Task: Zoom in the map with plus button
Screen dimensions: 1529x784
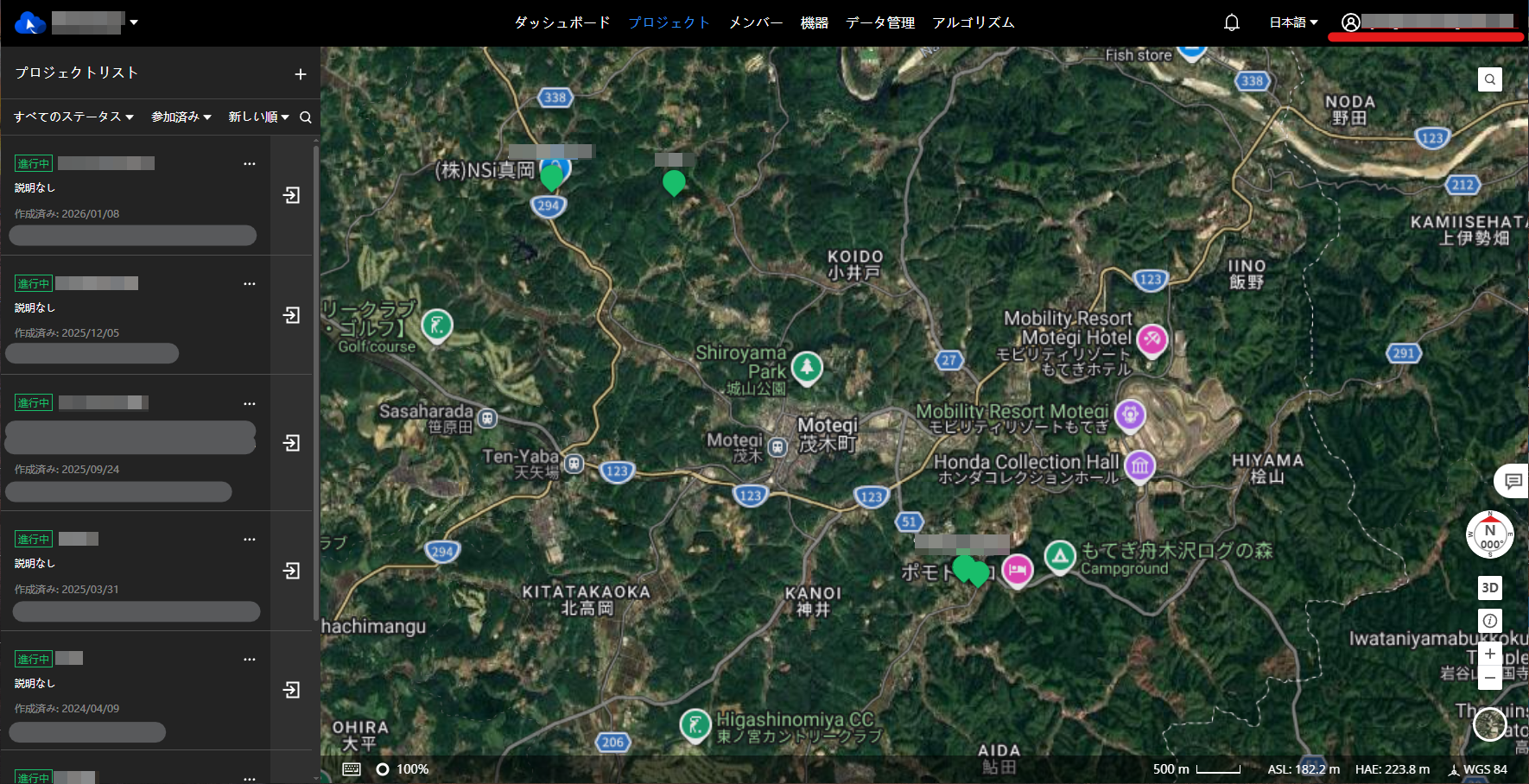Action: click(1489, 654)
